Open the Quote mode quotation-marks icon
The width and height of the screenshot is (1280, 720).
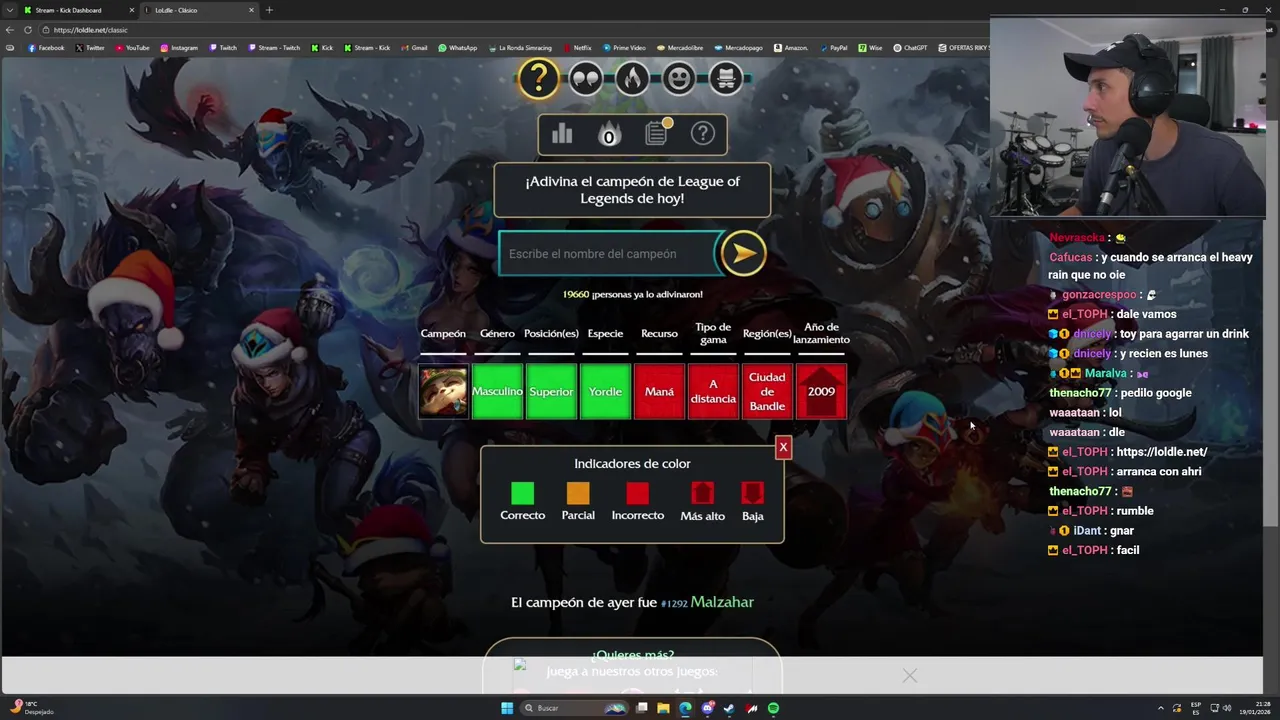(586, 78)
